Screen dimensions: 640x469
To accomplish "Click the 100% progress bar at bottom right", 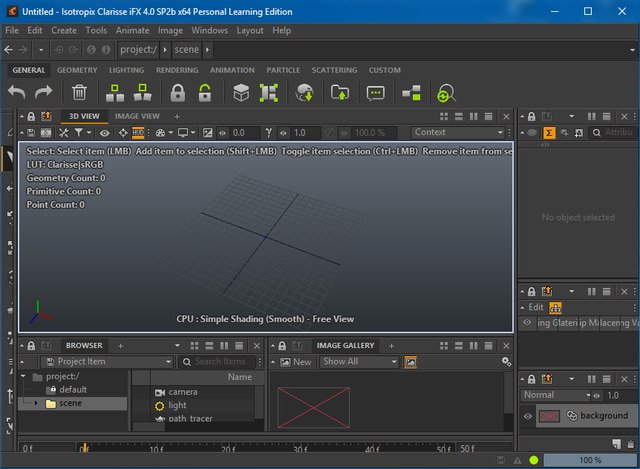I will click(591, 460).
